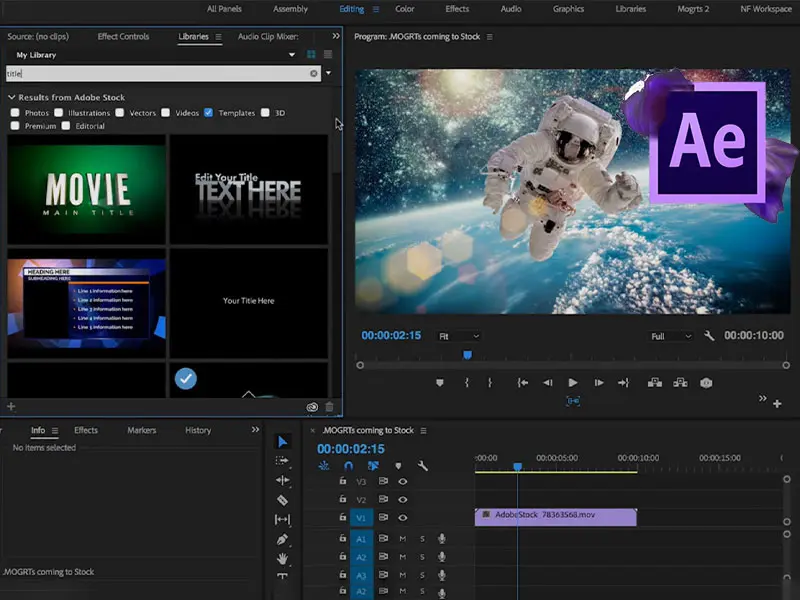Select the Razor tool
The height and width of the screenshot is (600, 800).
(x=282, y=500)
